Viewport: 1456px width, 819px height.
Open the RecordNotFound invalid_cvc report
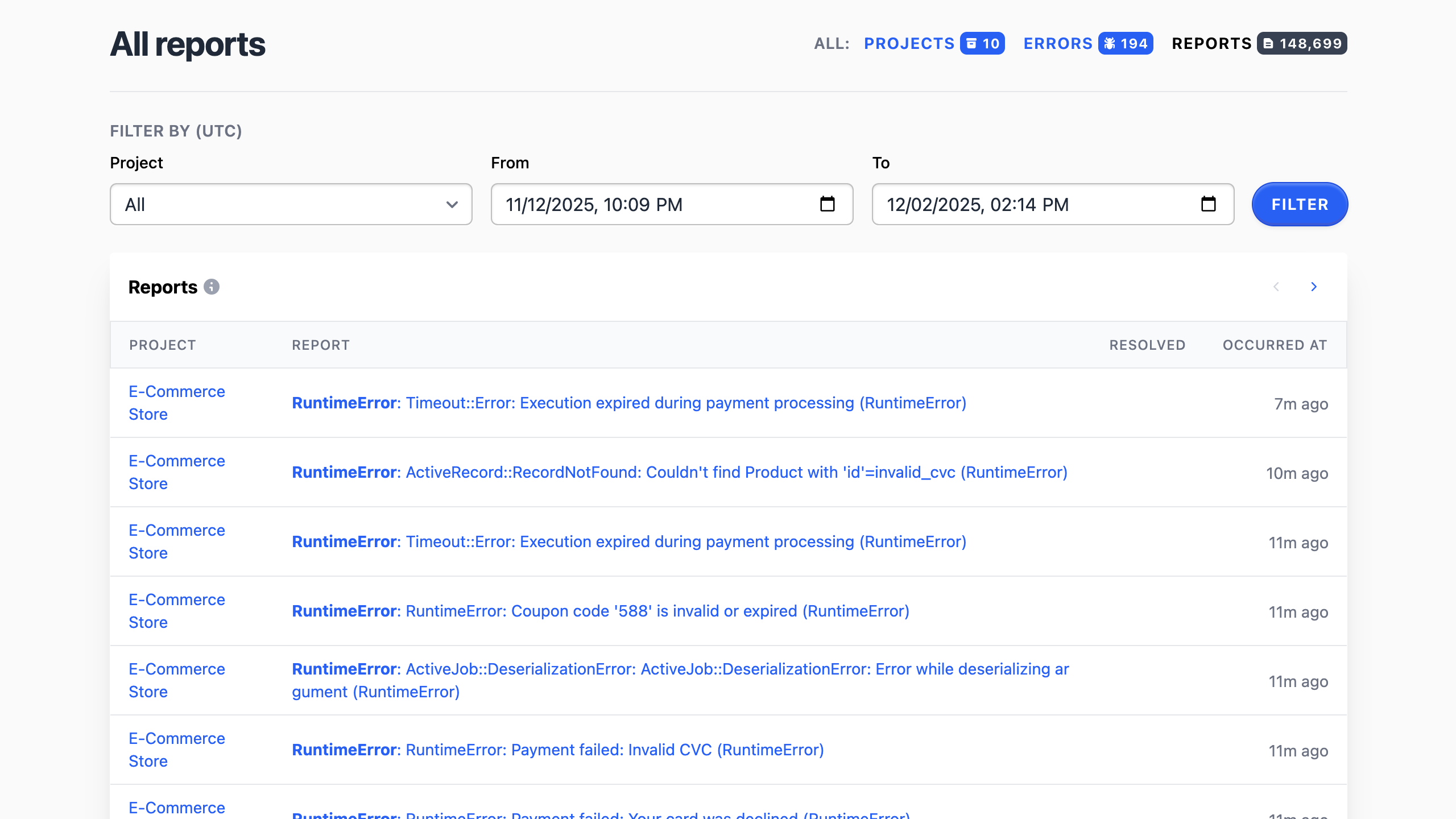(680, 472)
